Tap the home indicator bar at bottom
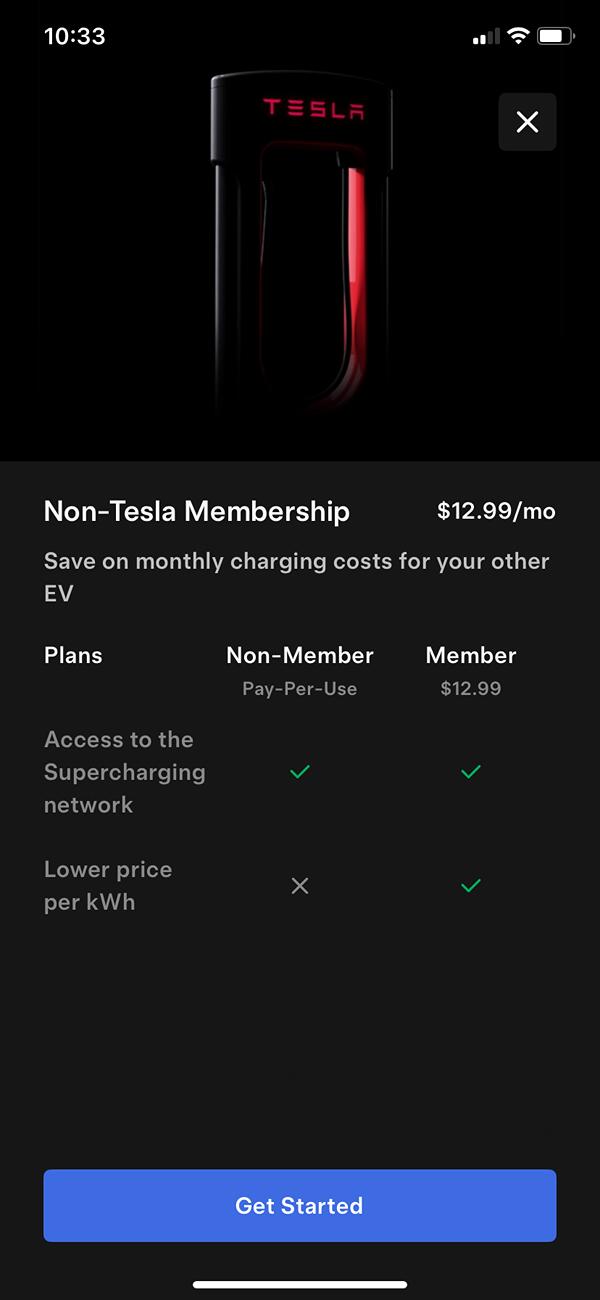This screenshot has height=1300, width=600. pos(300,1284)
